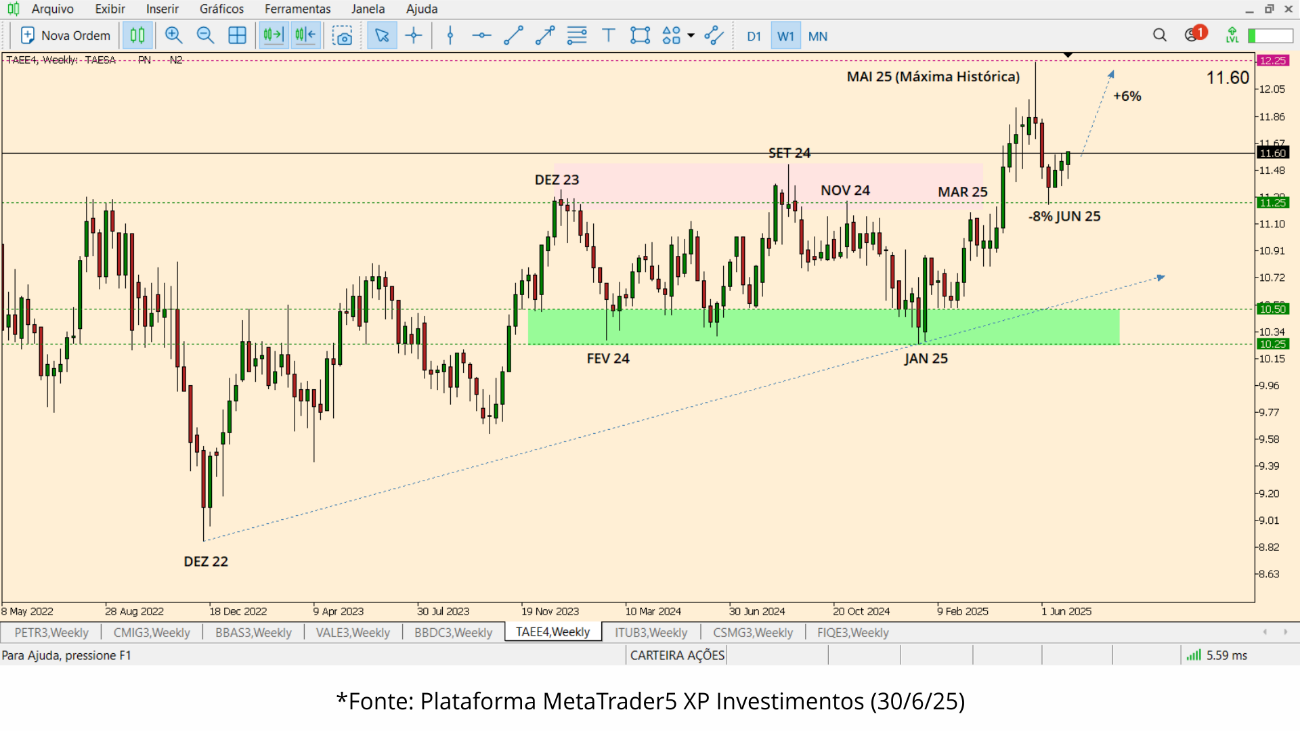Image resolution: width=1300 pixels, height=731 pixels.
Task: Click the 19 Nov 2023 date on time axis
Action: 549,610
